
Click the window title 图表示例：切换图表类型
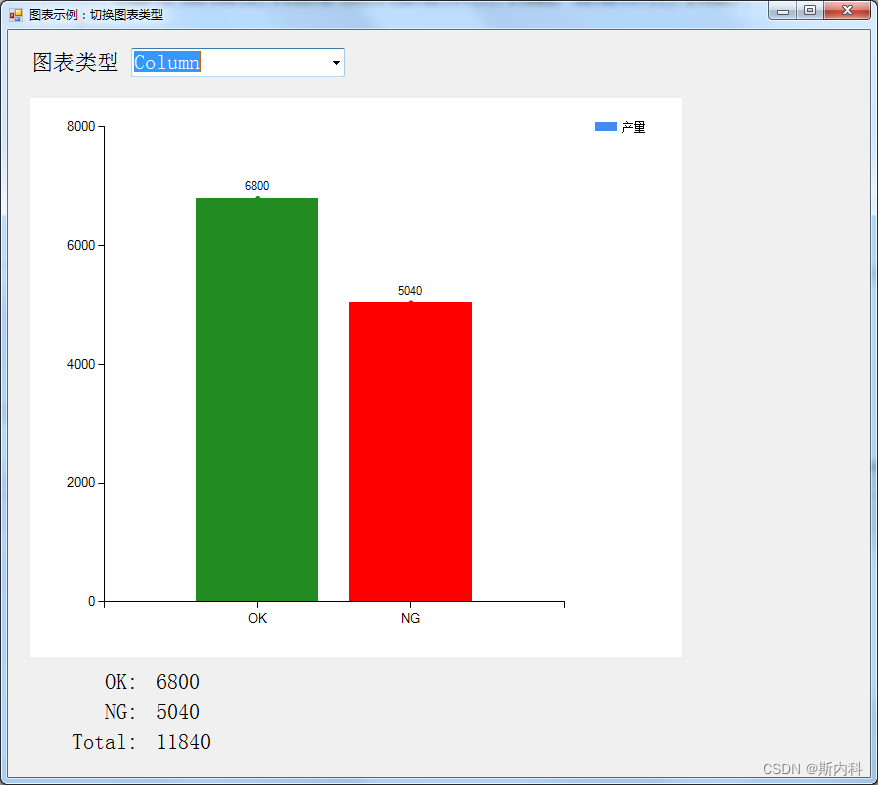pyautogui.click(x=96, y=15)
